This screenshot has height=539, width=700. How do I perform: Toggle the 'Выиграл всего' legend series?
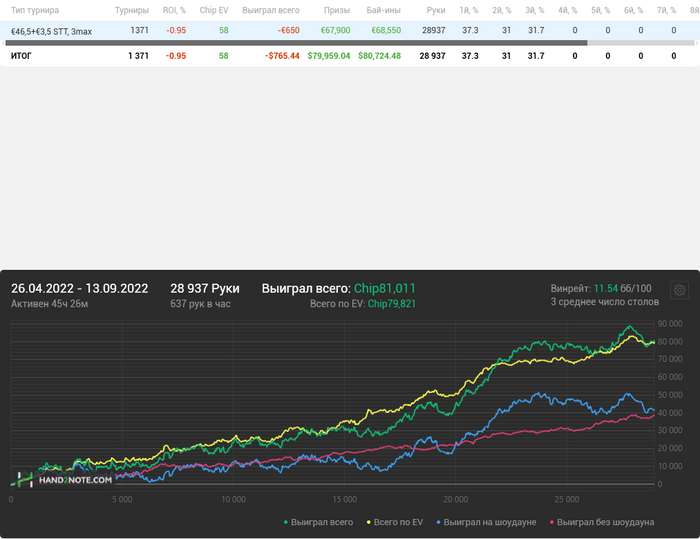click(318, 522)
